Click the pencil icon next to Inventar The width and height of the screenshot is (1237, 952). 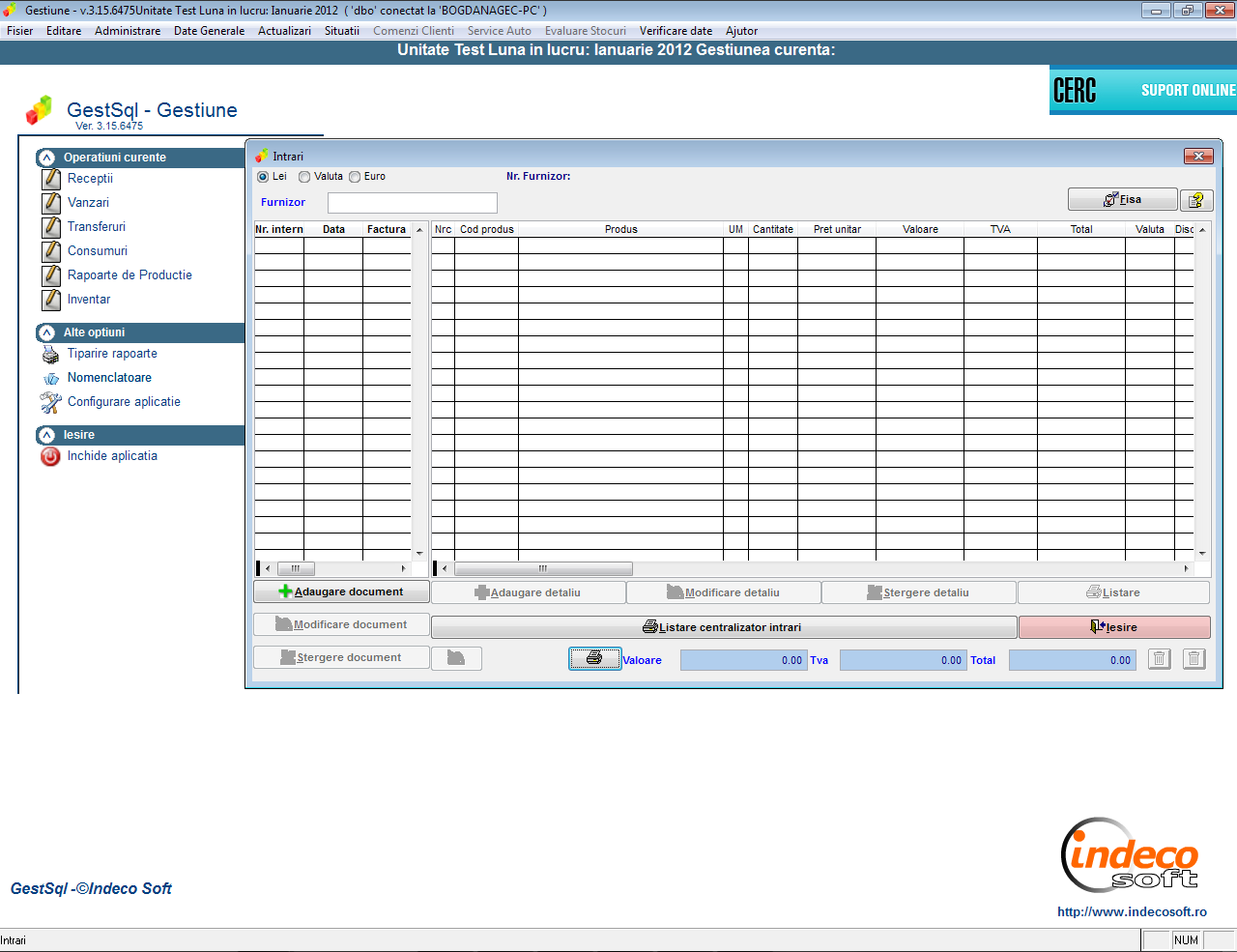pyautogui.click(x=51, y=300)
